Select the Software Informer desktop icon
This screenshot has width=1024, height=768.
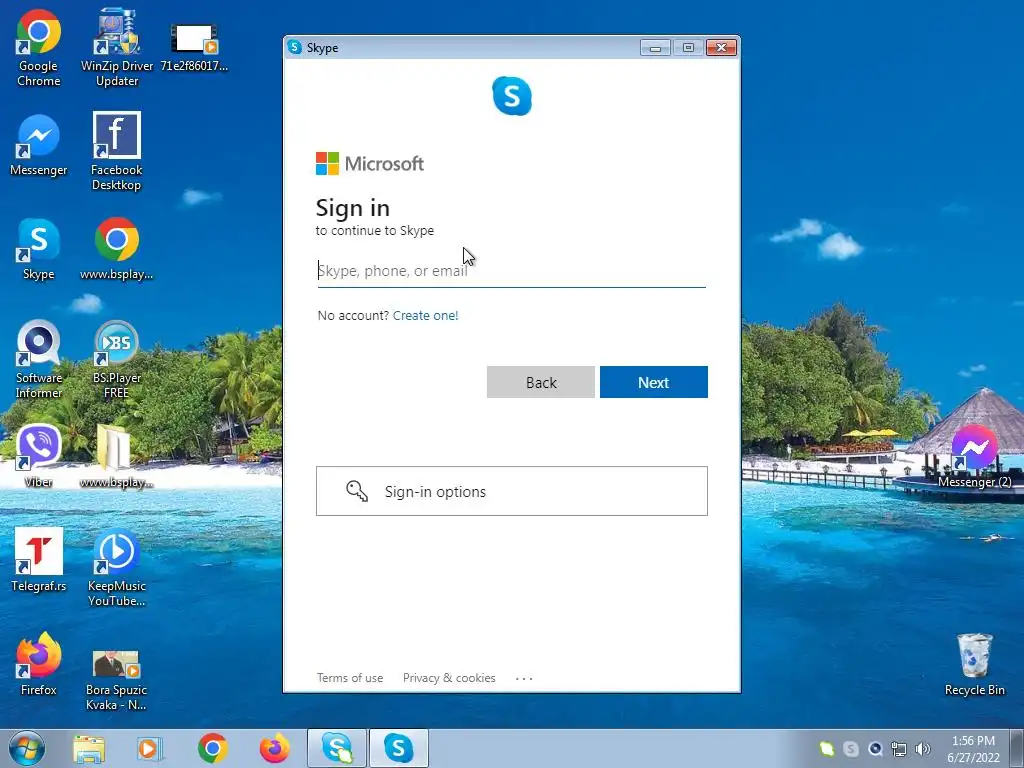39,359
